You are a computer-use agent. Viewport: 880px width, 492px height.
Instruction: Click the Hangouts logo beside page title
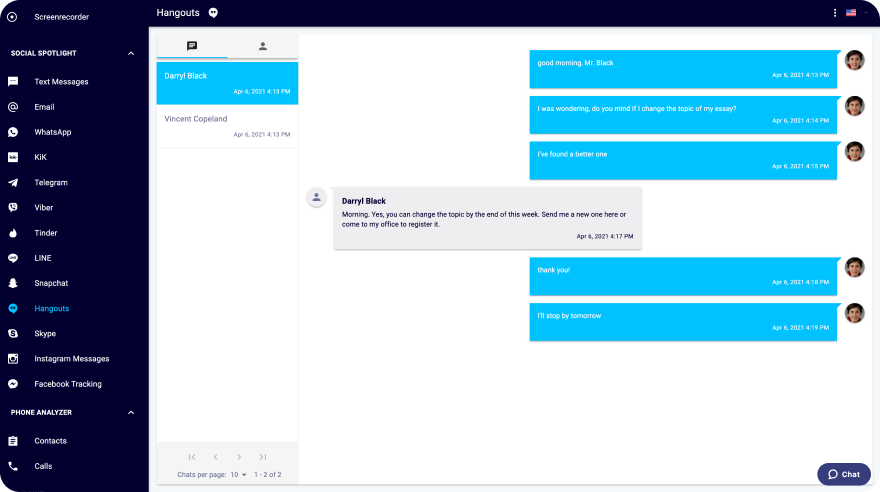click(x=213, y=13)
